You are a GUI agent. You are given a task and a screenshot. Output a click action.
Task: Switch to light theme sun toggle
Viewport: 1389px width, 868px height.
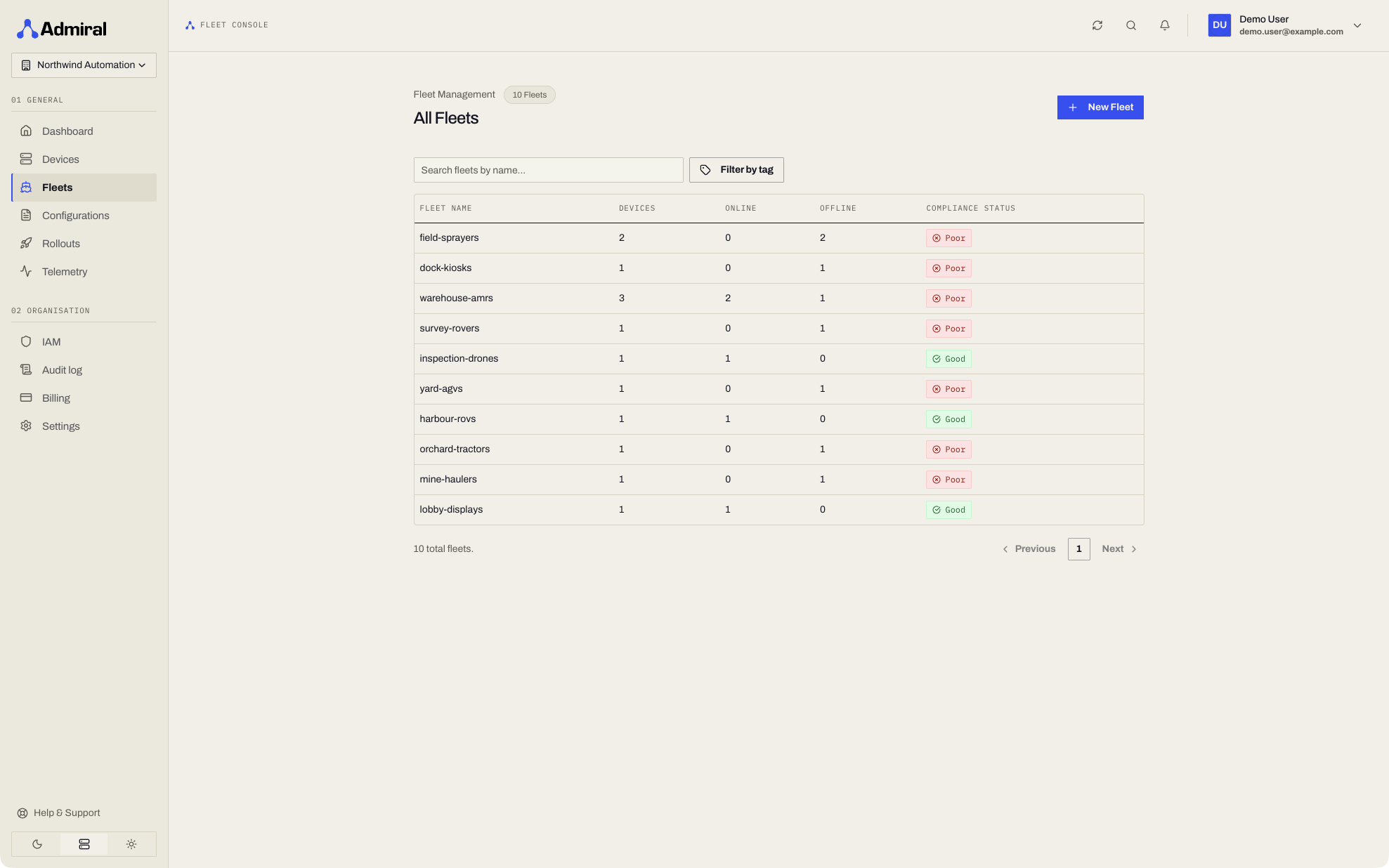click(131, 844)
